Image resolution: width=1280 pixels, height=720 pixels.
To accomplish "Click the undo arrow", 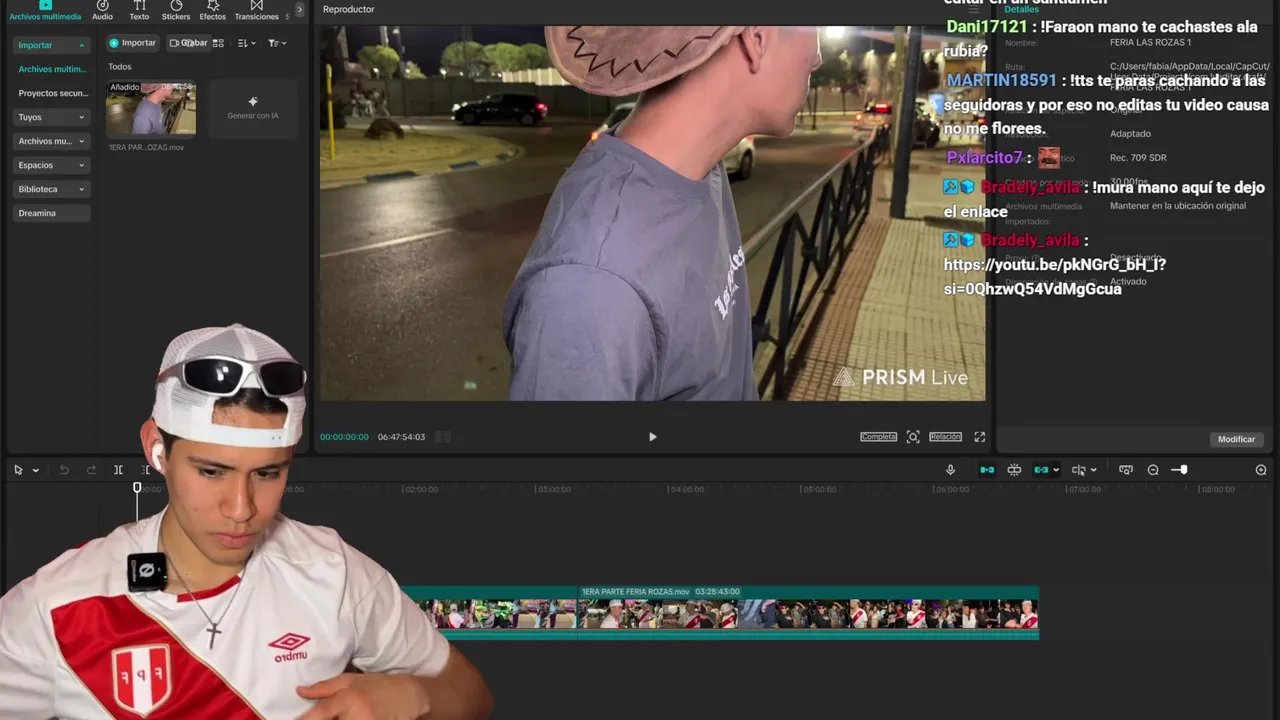I will [x=64, y=470].
